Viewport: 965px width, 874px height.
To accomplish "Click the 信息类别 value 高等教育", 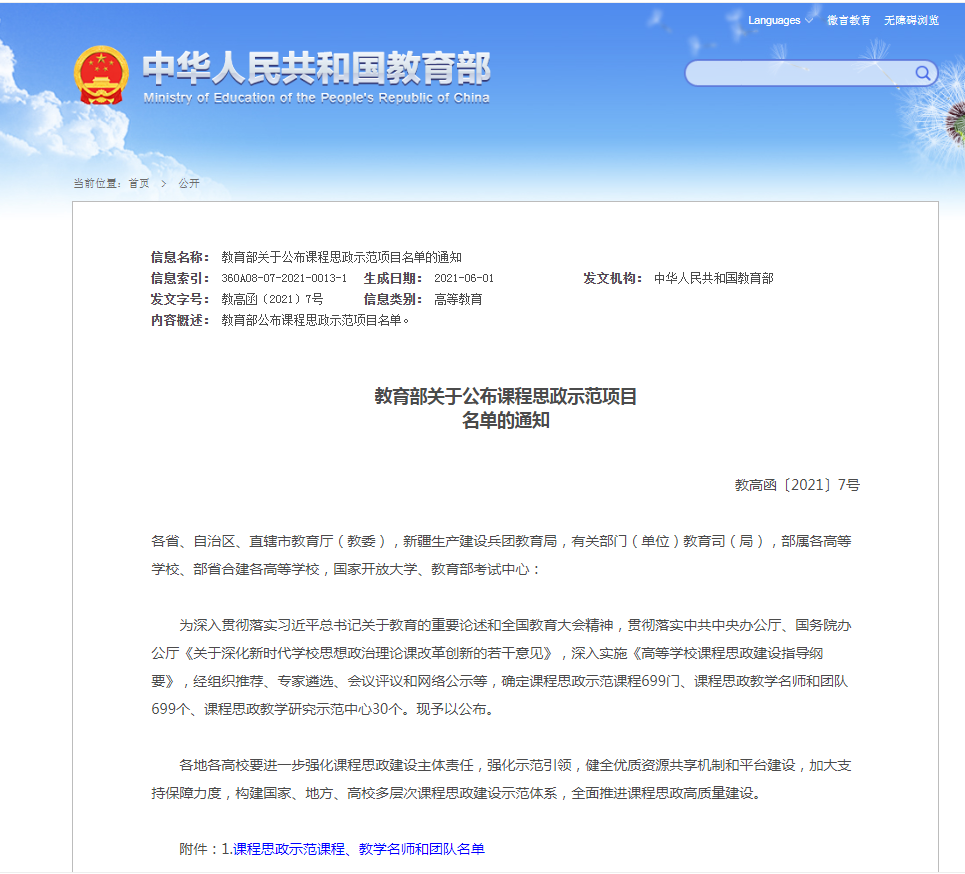I will coord(458,299).
